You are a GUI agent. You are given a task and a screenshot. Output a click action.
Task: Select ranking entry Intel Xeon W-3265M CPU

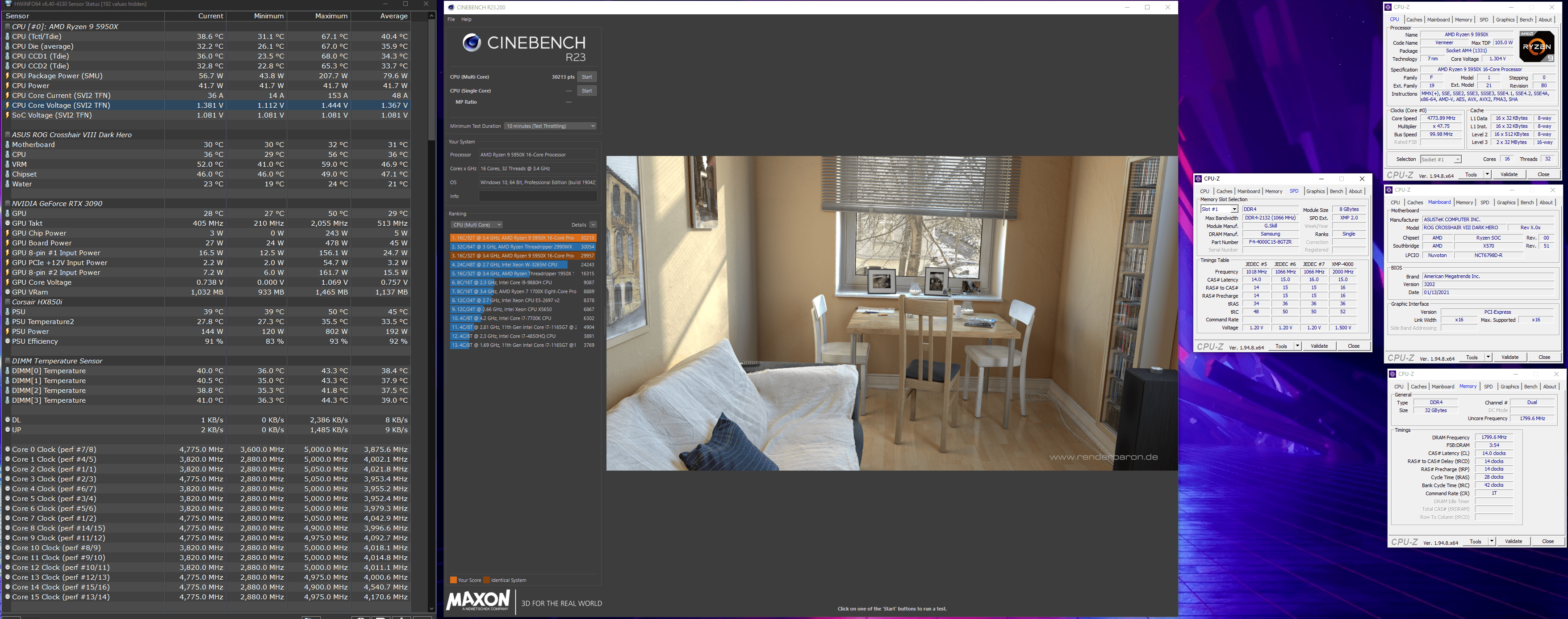[x=523, y=265]
